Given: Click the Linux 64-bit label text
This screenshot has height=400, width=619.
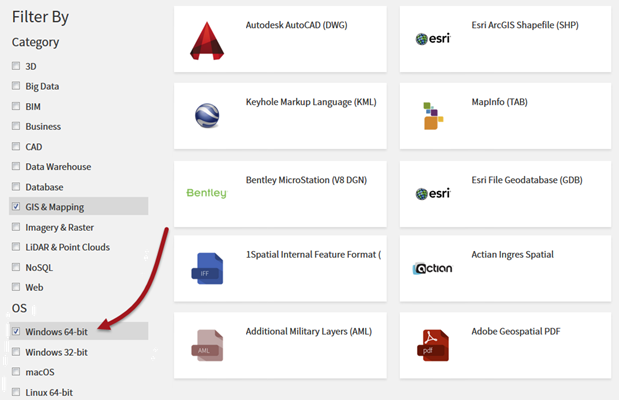Looking at the screenshot, I should [49, 392].
